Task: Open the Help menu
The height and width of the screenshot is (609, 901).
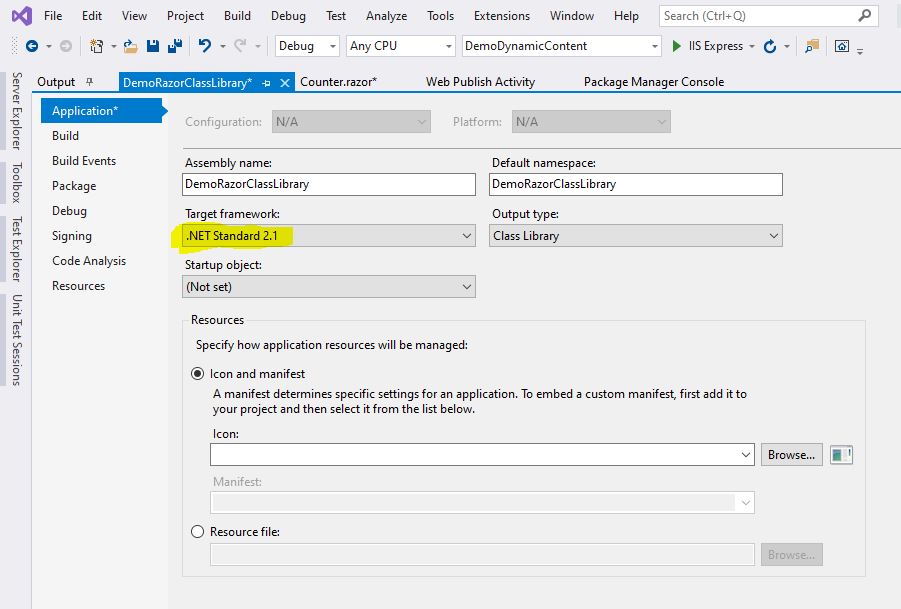Action: [x=626, y=16]
